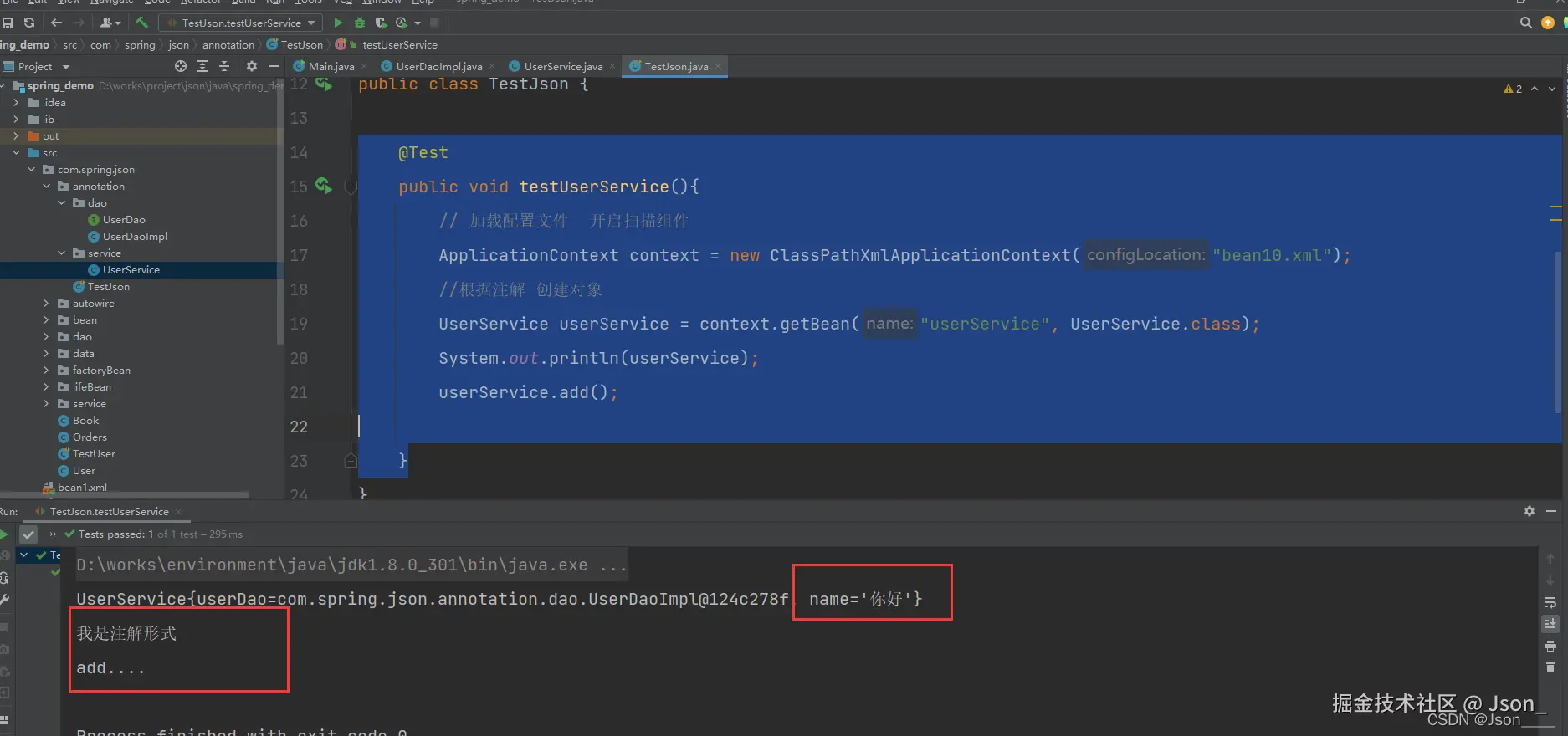
Task: Close the TestJson.java tab
Action: (x=718, y=66)
